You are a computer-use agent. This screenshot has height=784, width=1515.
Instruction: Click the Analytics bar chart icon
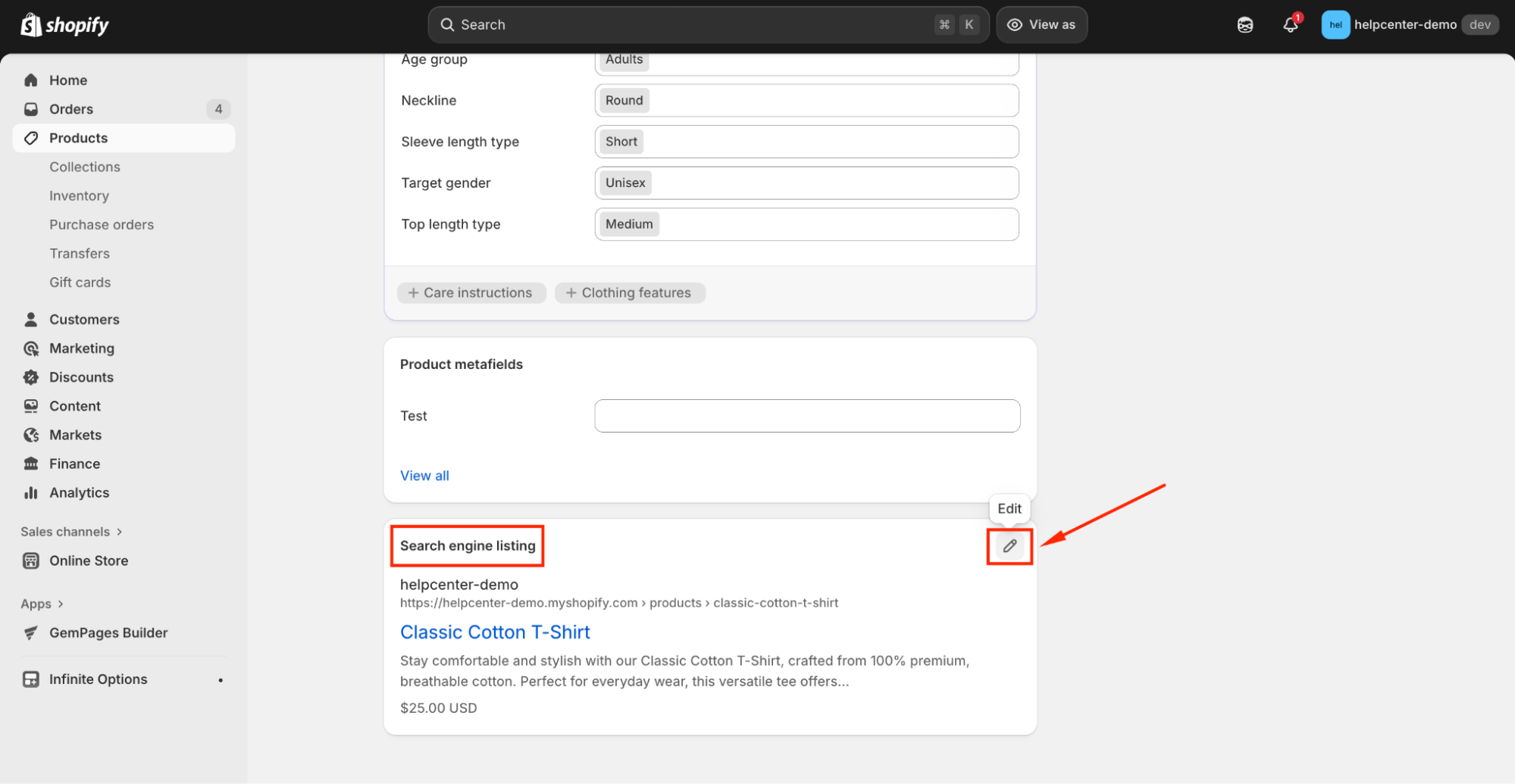tap(31, 493)
